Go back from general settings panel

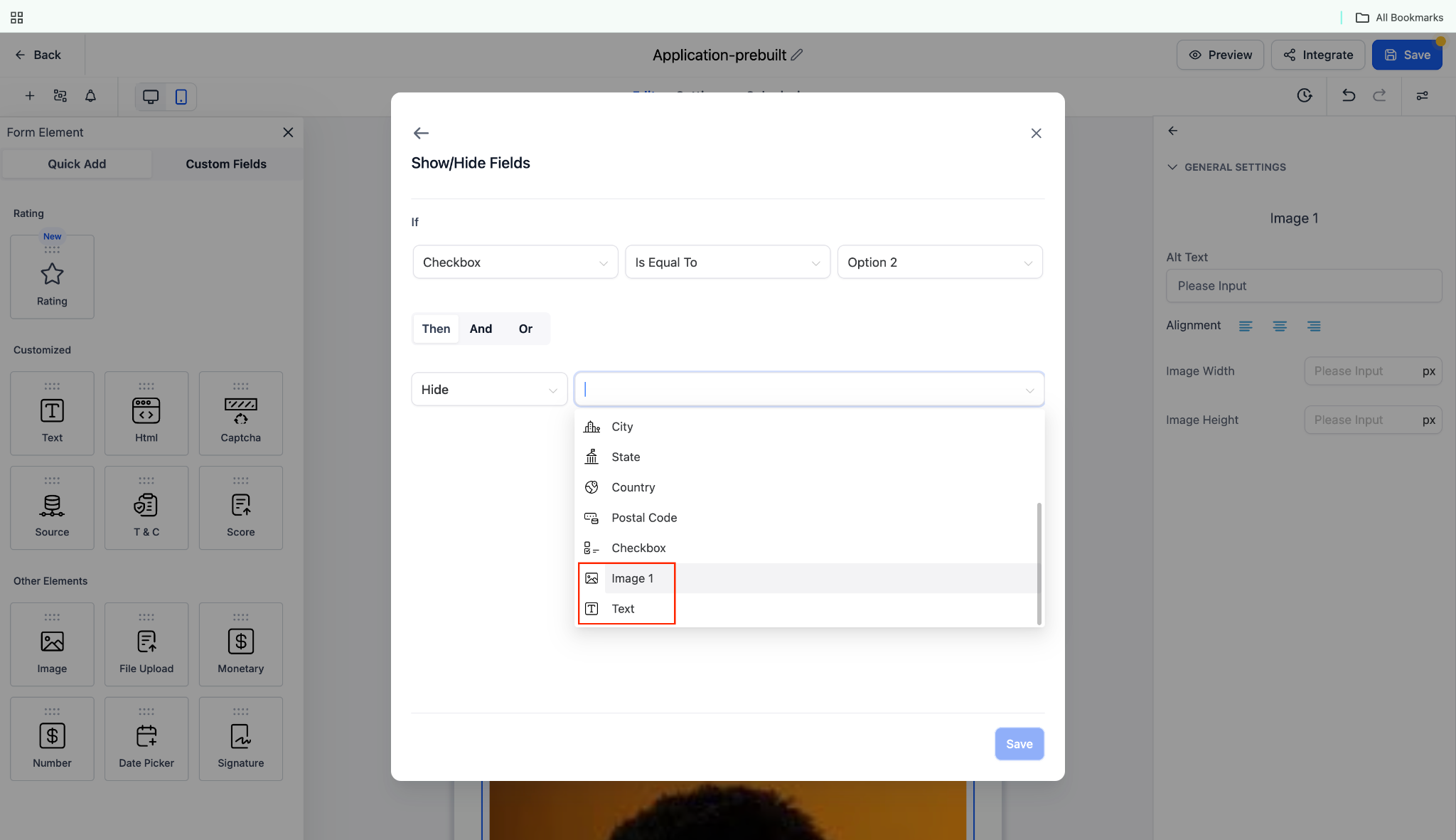1173,131
